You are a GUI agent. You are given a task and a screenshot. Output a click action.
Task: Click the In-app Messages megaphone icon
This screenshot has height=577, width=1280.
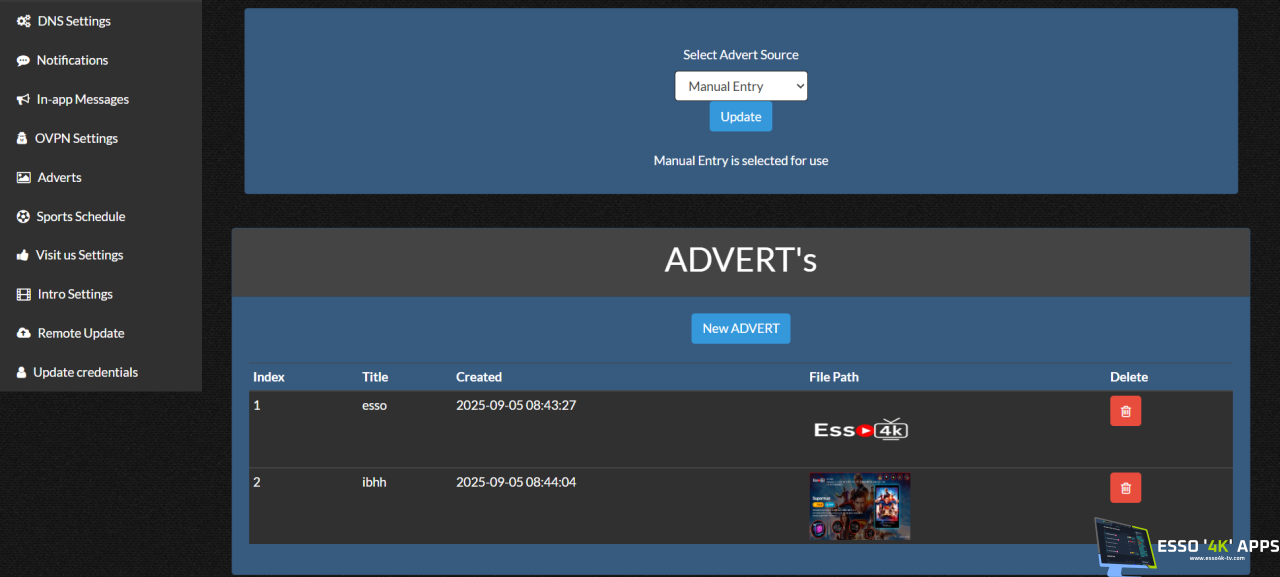pos(23,99)
